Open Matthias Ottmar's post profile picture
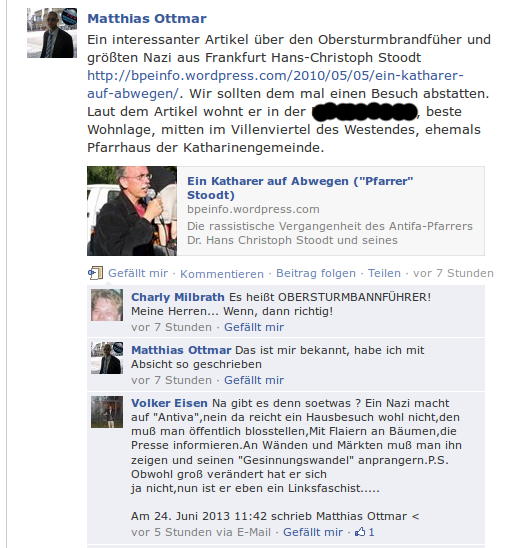Screen dimensions: 507x548 [x=52, y=33]
